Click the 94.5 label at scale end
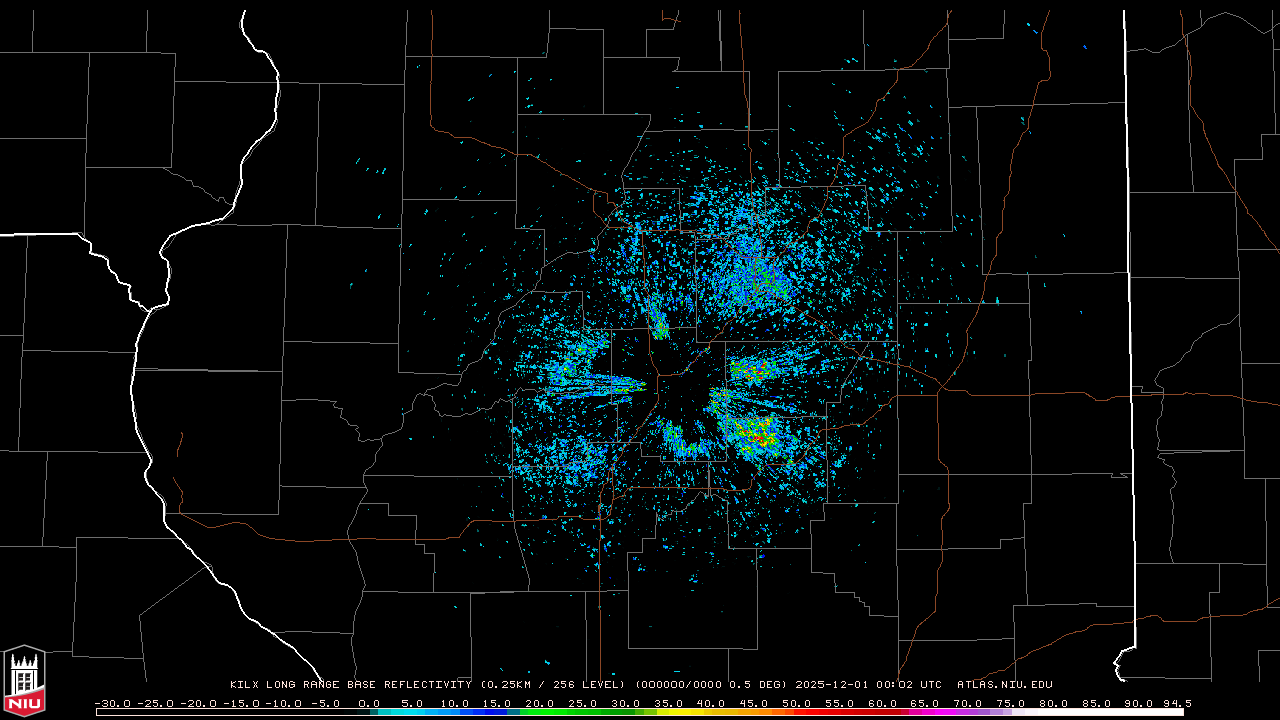The image size is (1280, 720). pos(1176,703)
